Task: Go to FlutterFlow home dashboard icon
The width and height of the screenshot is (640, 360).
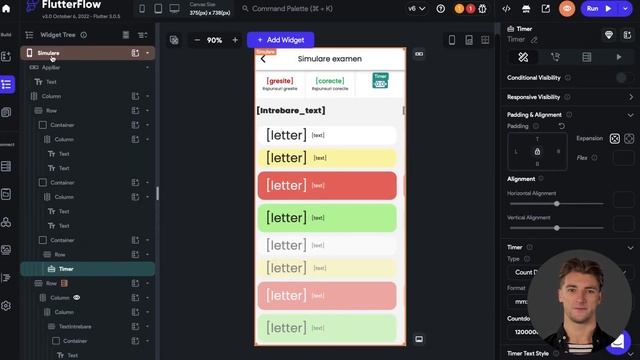Action: [6, 9]
